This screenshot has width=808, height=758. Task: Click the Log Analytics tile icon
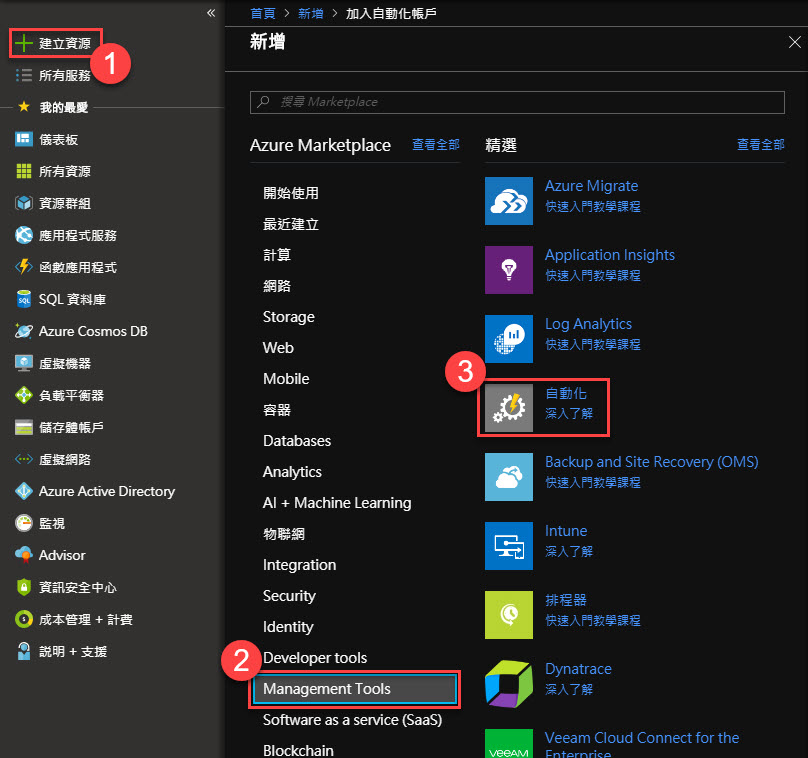coord(509,339)
